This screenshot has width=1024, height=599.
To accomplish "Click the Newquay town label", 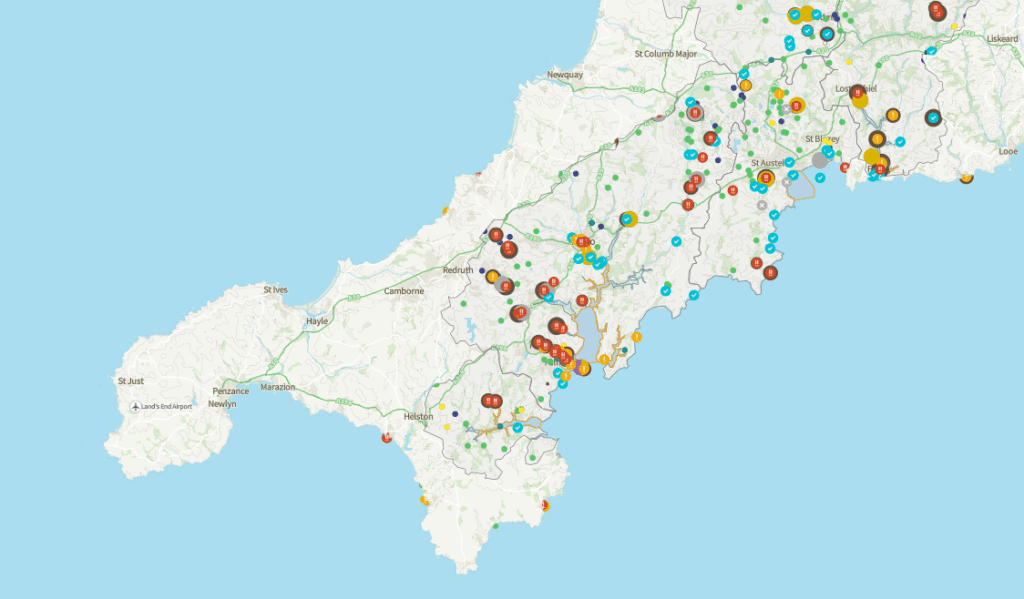I will click(565, 75).
